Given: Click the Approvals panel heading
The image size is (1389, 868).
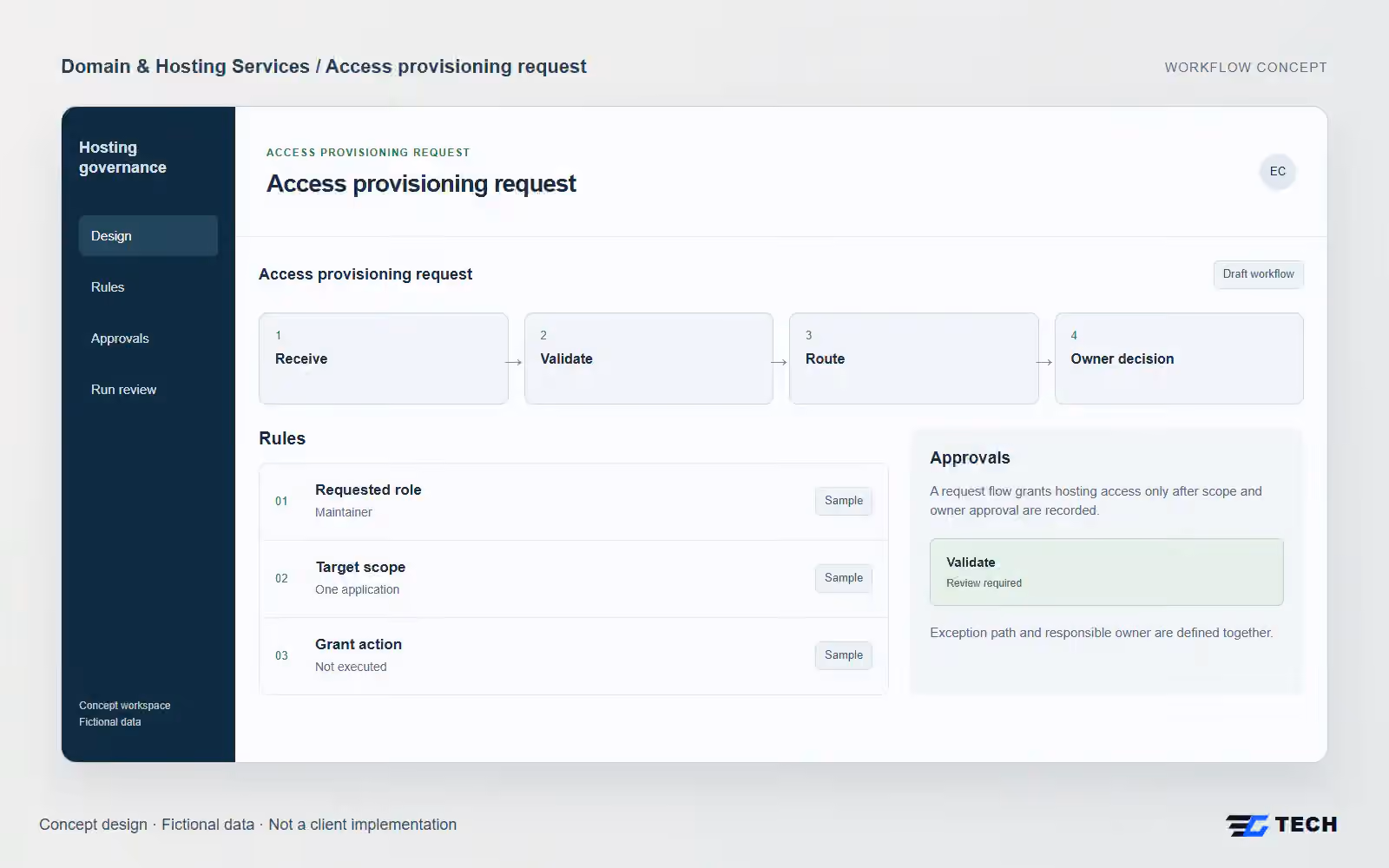Looking at the screenshot, I should 970,457.
